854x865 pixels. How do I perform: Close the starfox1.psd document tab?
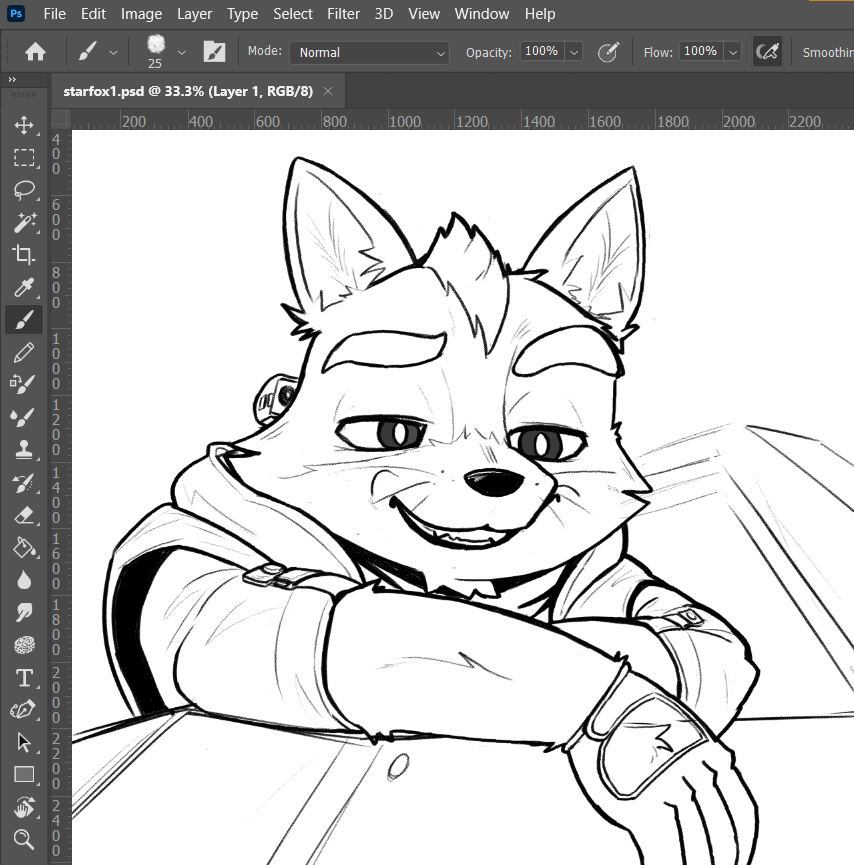[328, 91]
